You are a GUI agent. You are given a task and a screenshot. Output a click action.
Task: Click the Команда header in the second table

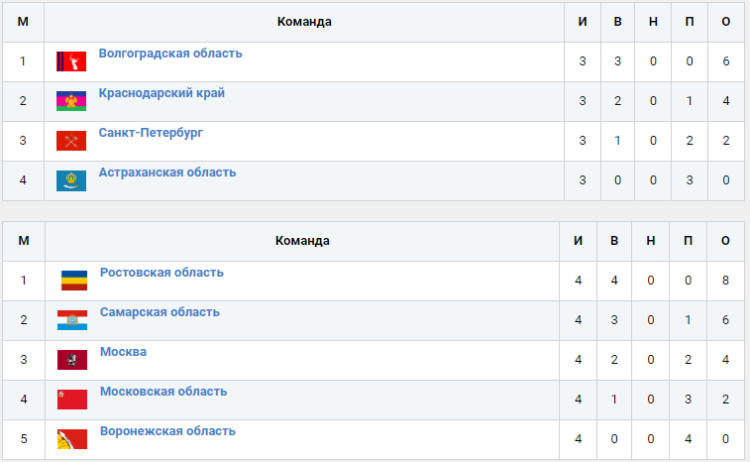pos(302,241)
